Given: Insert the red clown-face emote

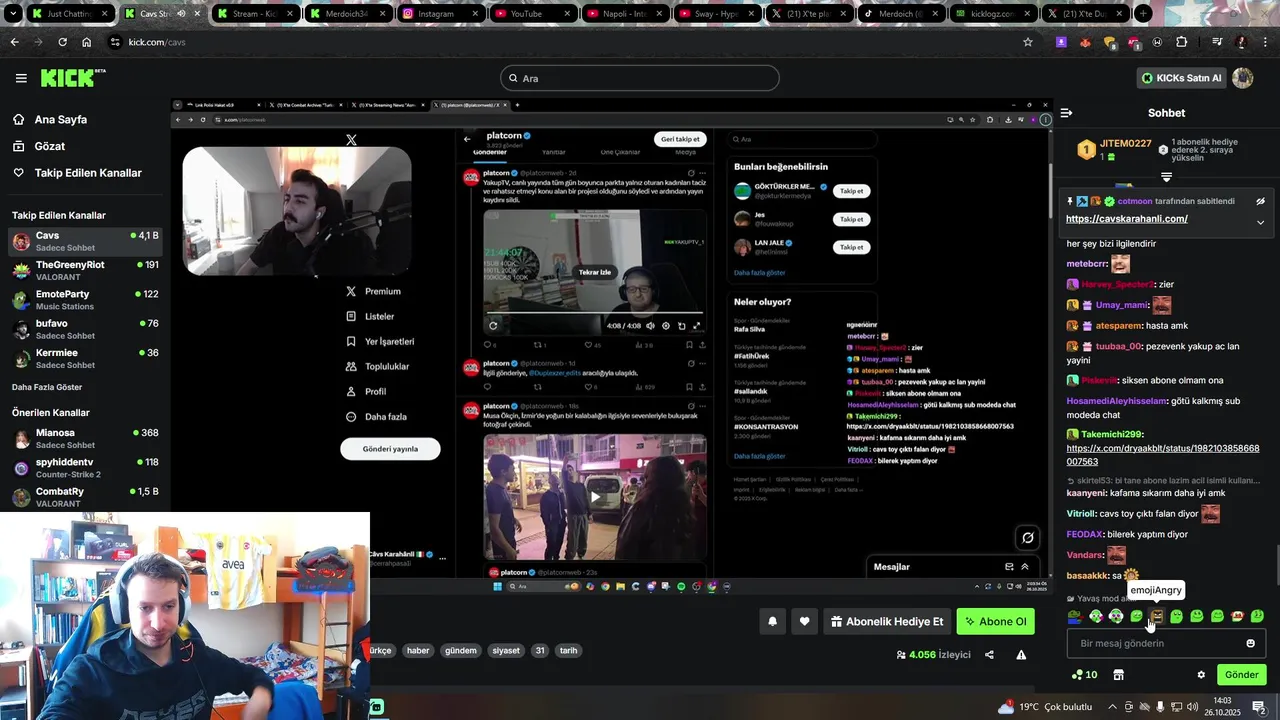Looking at the screenshot, I should pyautogui.click(x=1237, y=616).
